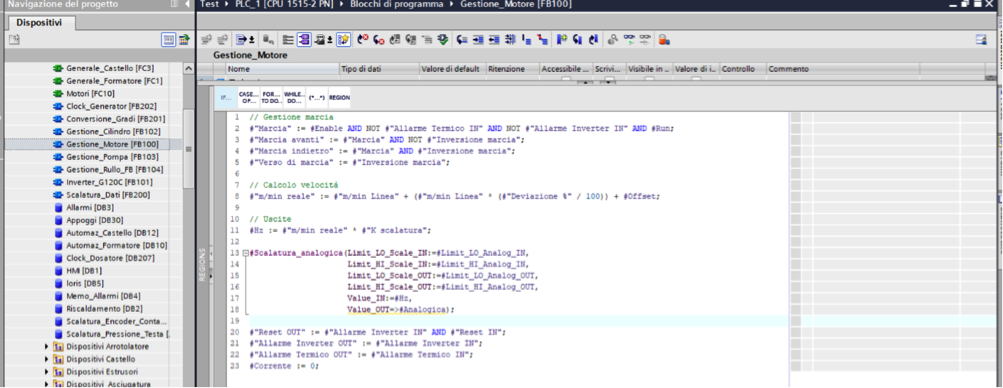Image resolution: width=1003 pixels, height=388 pixels.
Task: Click the second grey page-with-arrow icon in the toolbar
Action: tap(411, 40)
